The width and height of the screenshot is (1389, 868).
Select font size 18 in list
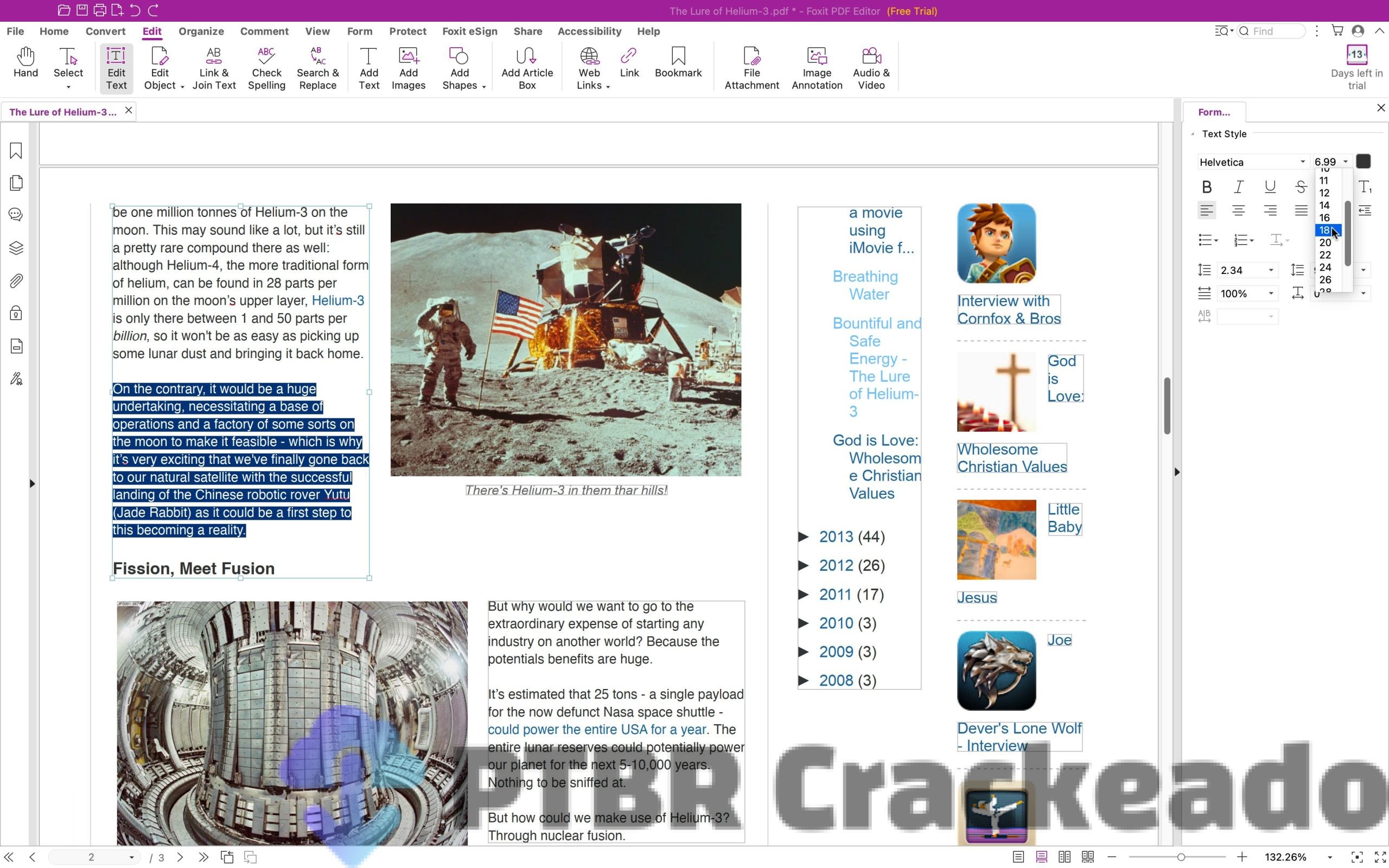click(1328, 230)
